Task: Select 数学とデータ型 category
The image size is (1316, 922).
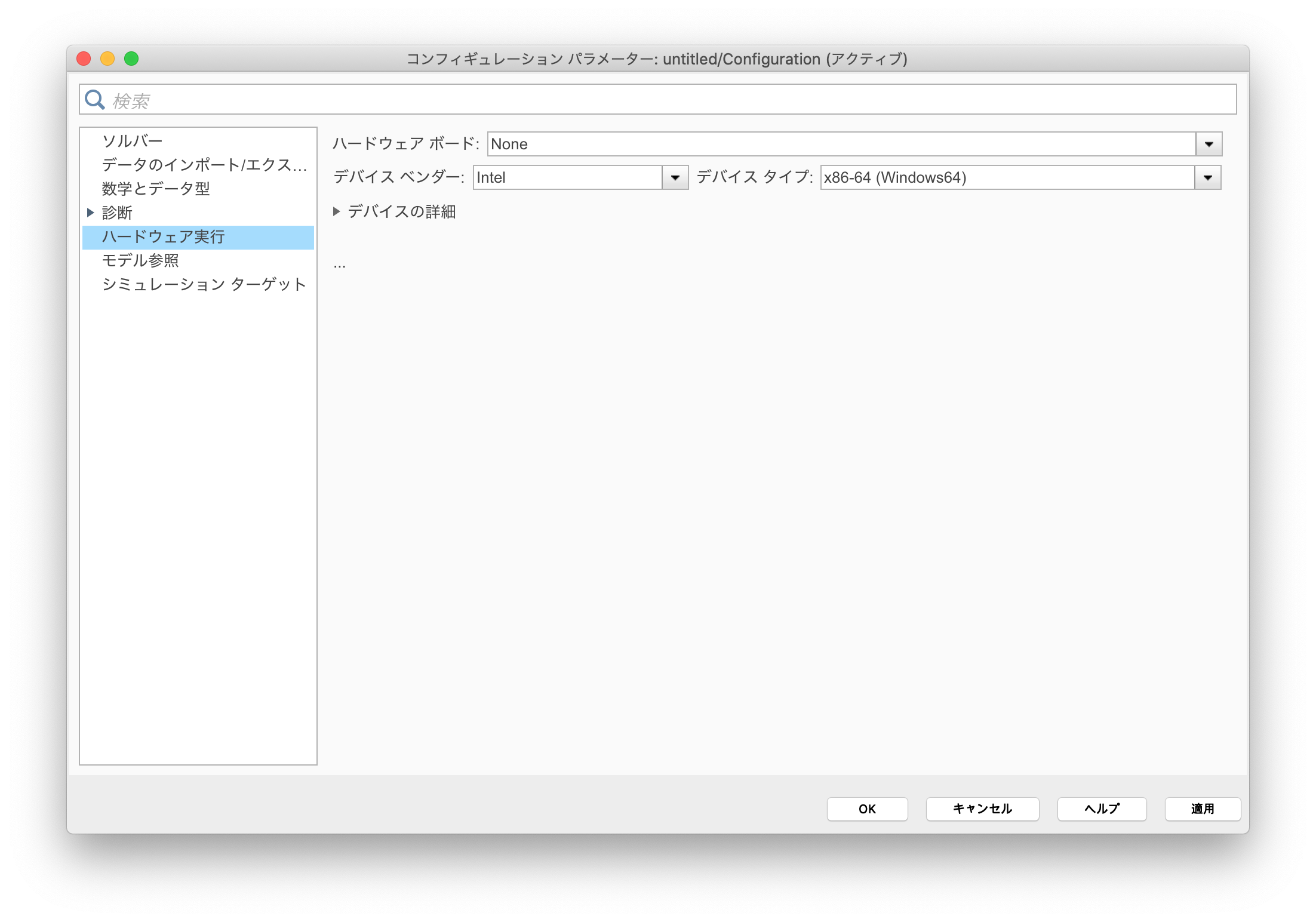Action: pyautogui.click(x=156, y=189)
